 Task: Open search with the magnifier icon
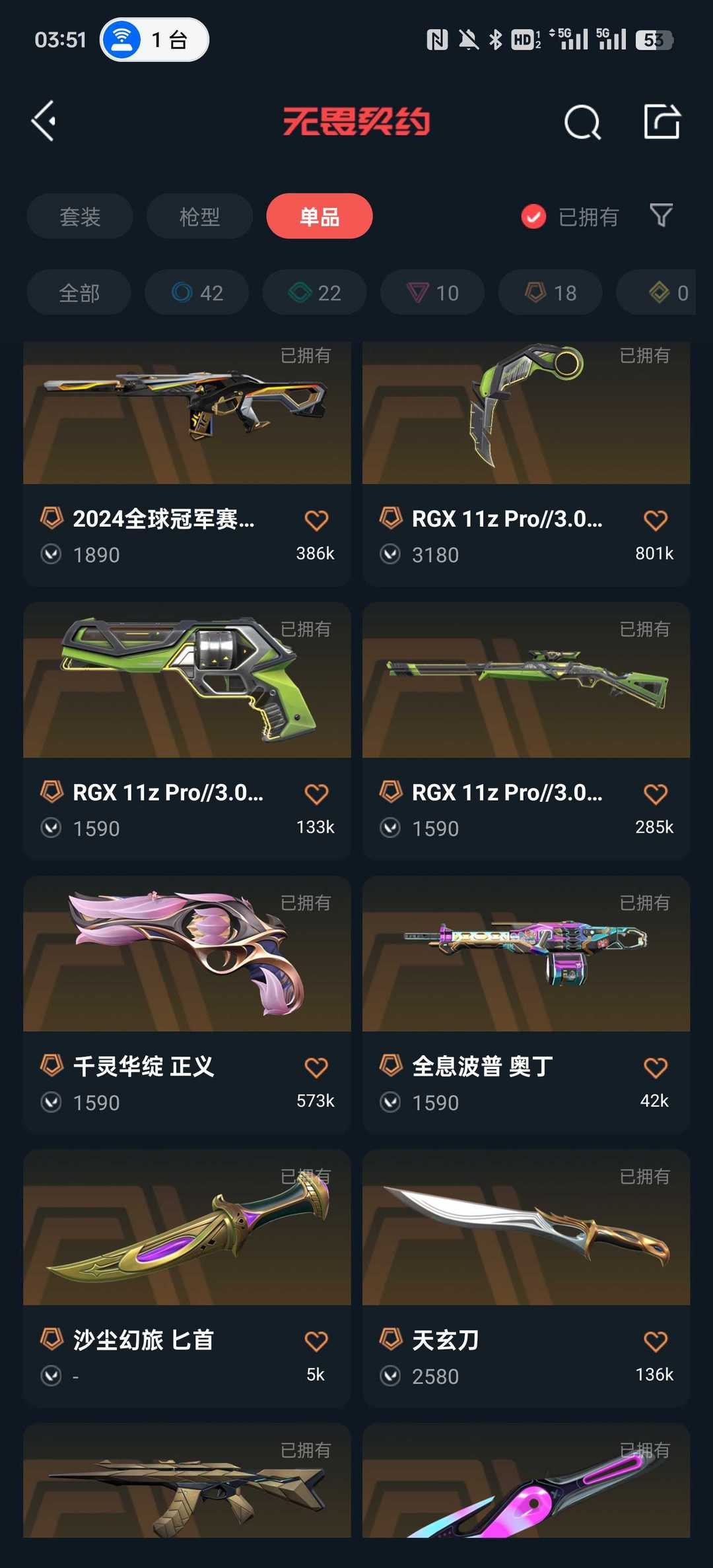click(582, 122)
